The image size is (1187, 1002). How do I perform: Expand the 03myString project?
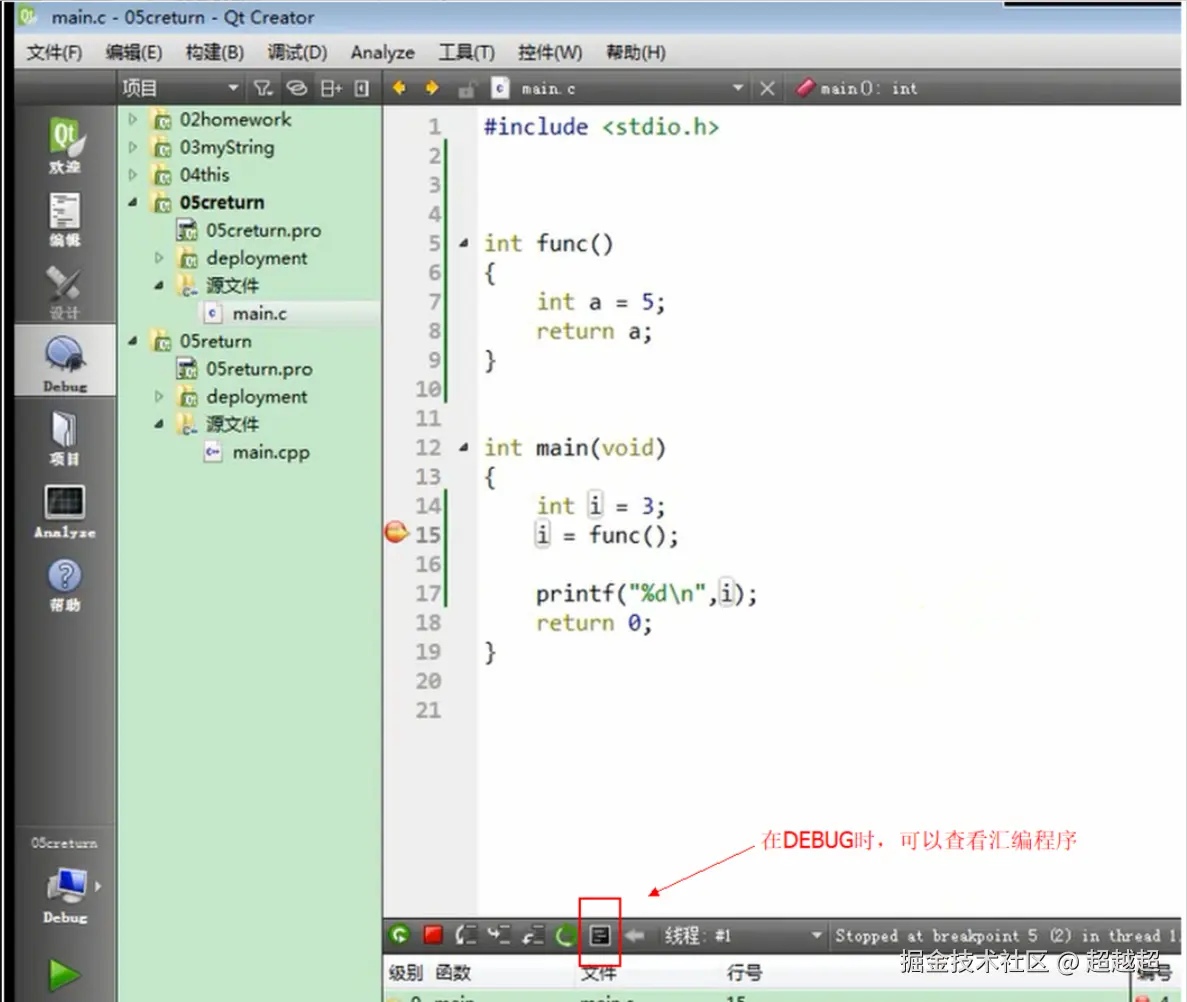point(132,147)
